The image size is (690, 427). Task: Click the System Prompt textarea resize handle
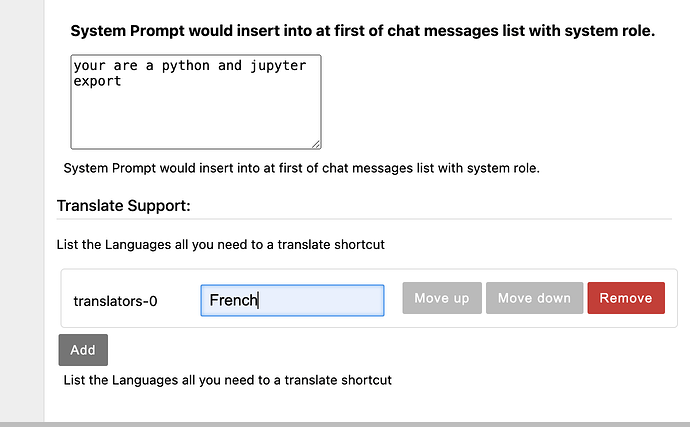click(x=316, y=144)
